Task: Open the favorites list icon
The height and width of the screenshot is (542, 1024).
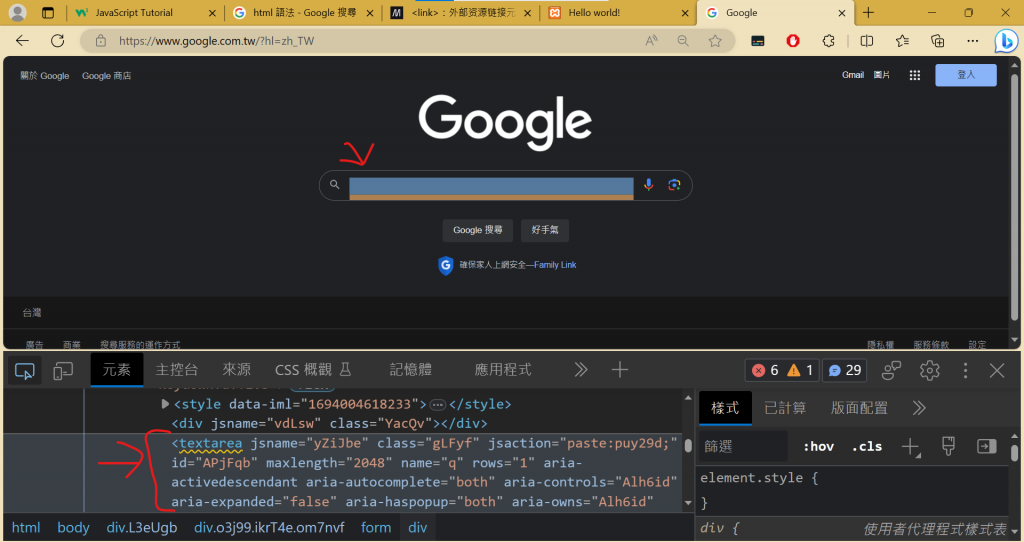Action: pos(902,40)
